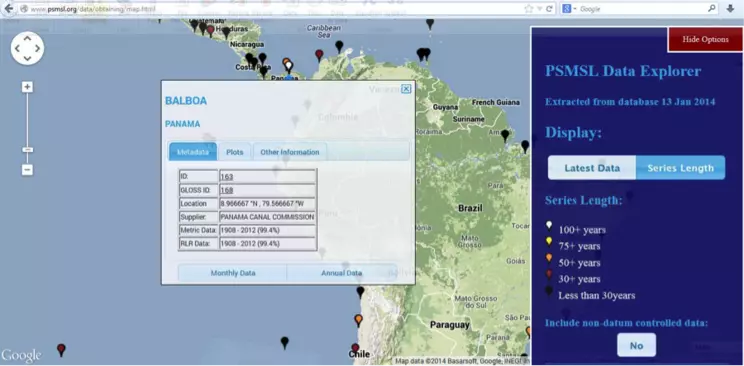Reload the page with the refresh icon
This screenshot has height=366, width=744.
pos(549,9)
